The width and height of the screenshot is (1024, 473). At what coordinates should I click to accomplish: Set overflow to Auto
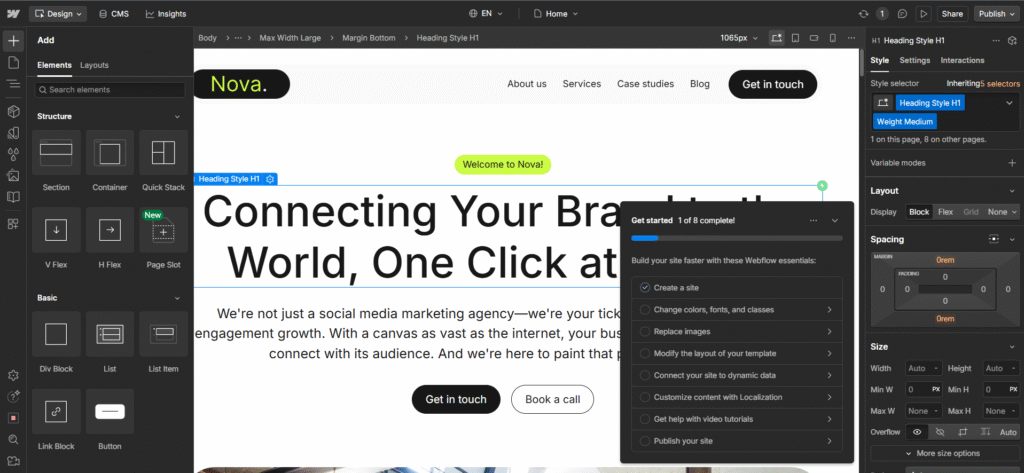tap(1008, 432)
